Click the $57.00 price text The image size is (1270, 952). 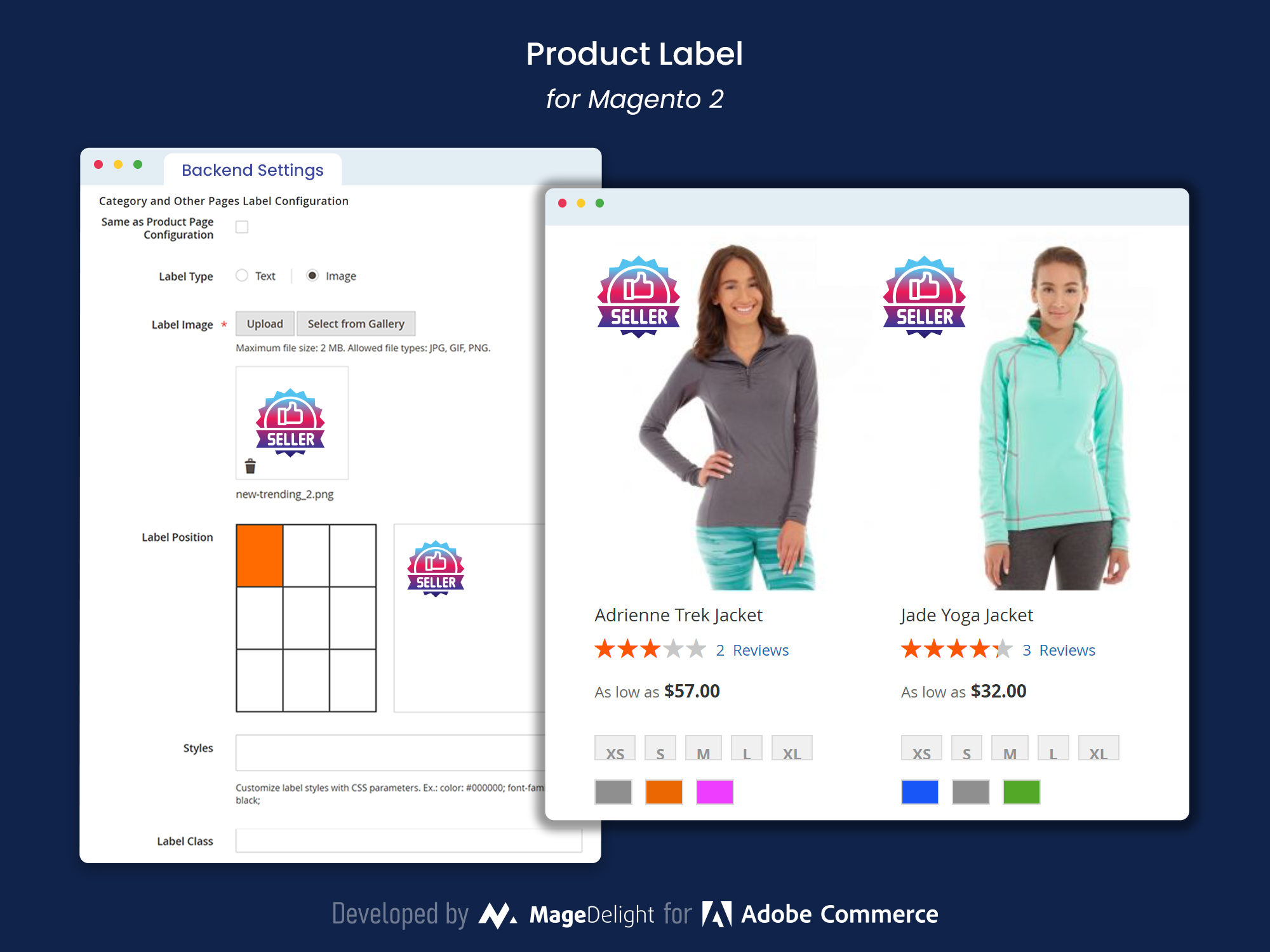pos(692,691)
